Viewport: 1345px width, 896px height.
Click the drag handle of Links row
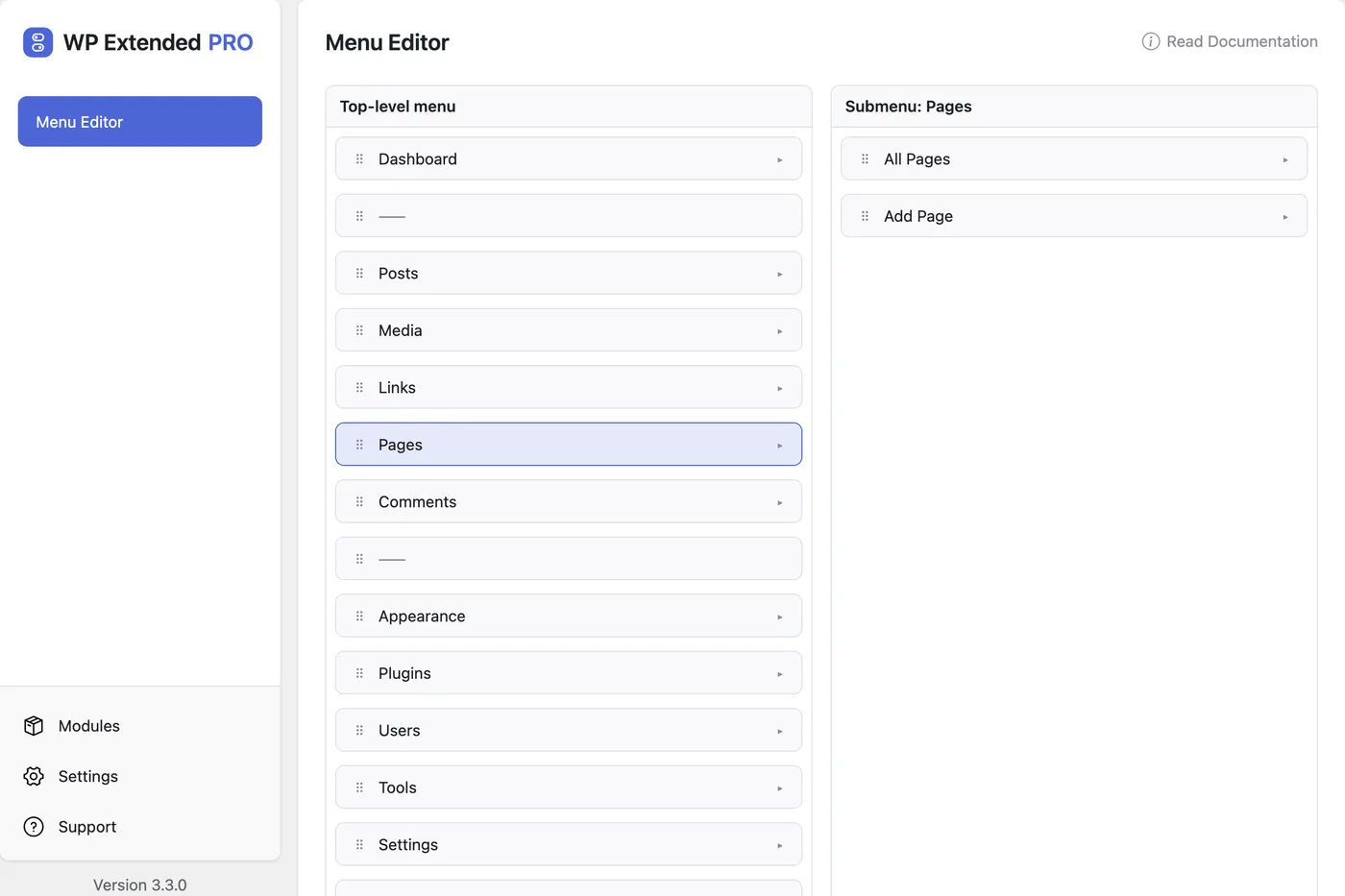(359, 388)
